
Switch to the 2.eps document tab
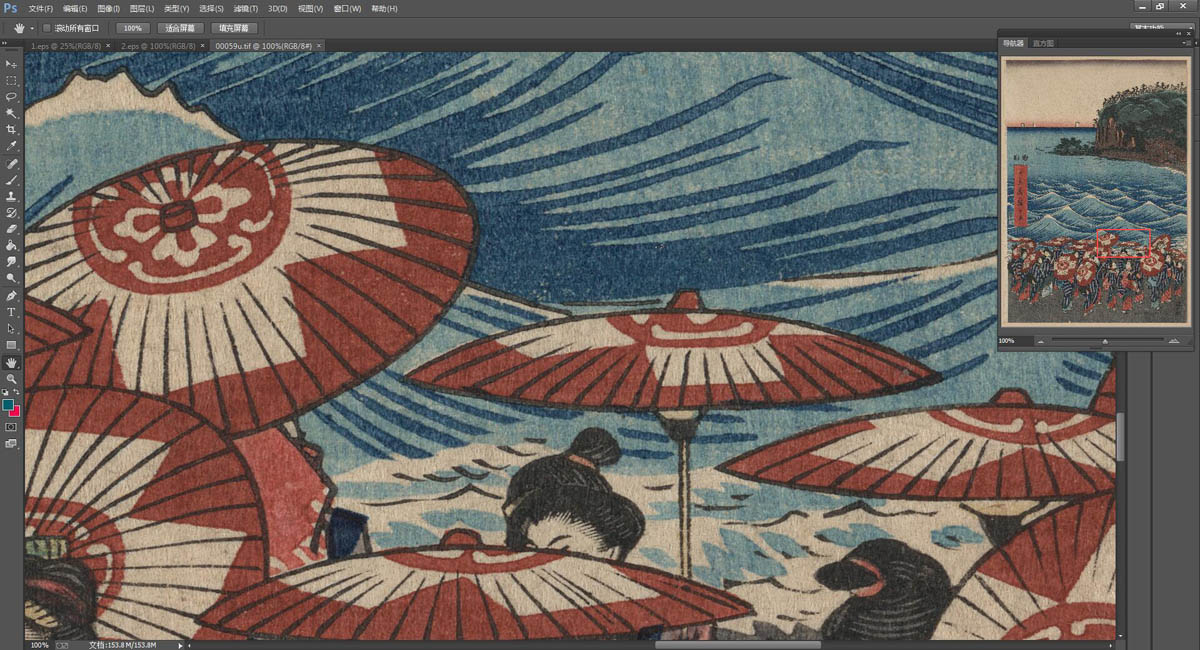(x=158, y=46)
